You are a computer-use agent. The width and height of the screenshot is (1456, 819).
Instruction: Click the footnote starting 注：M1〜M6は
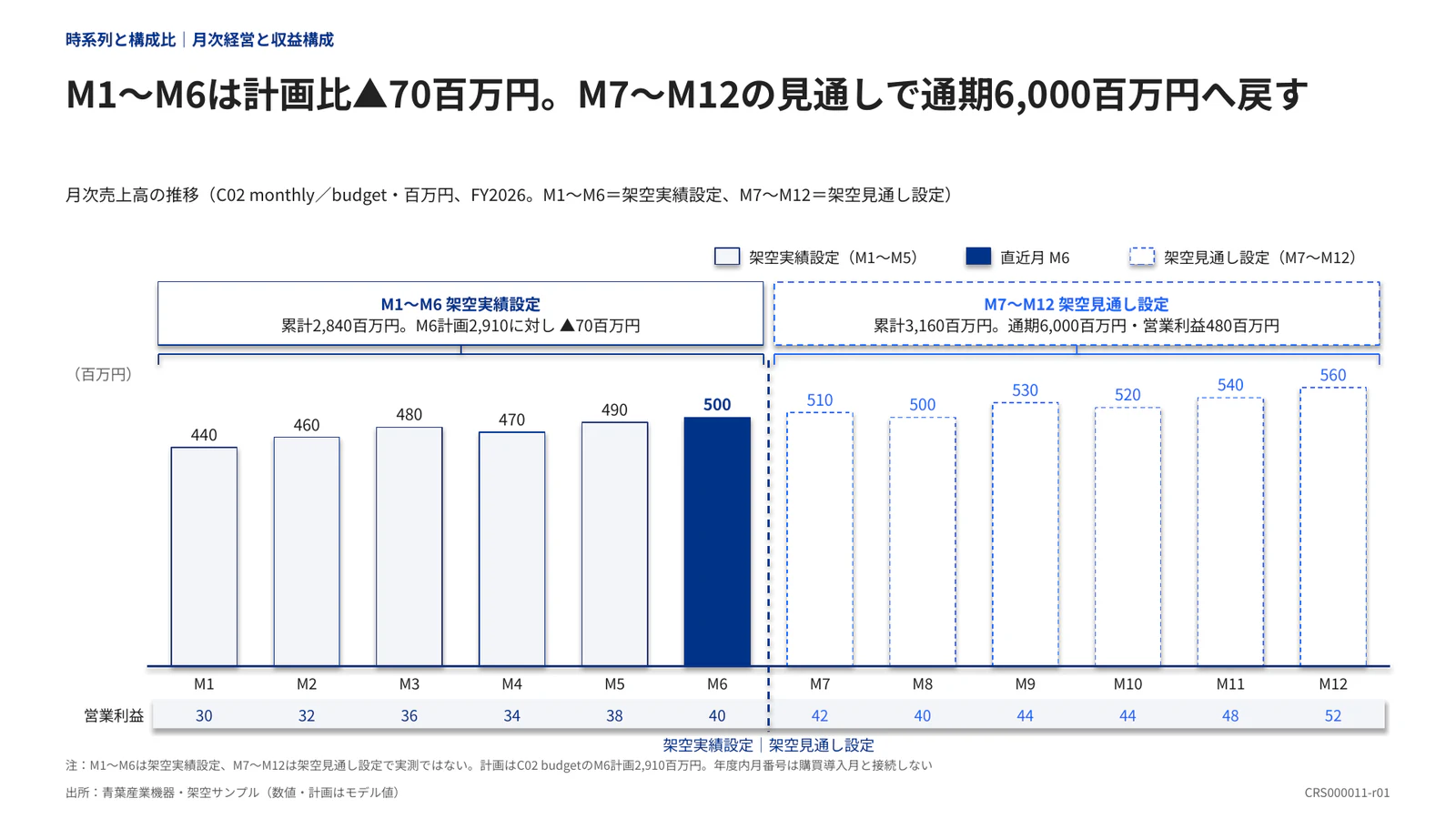[x=499, y=765]
